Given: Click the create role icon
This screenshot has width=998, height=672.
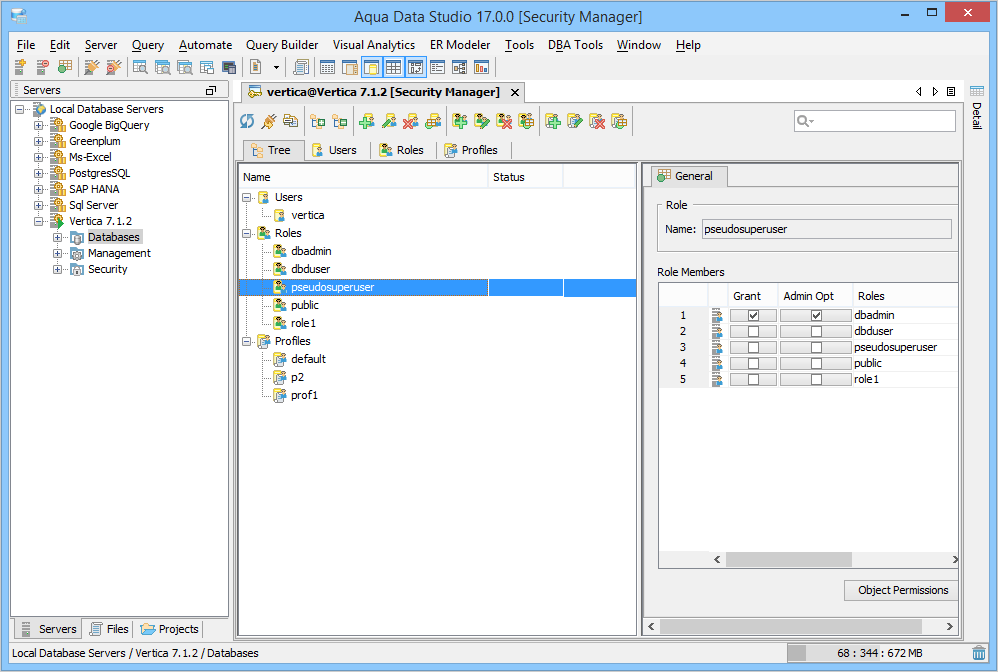Looking at the screenshot, I should pyautogui.click(x=460, y=121).
